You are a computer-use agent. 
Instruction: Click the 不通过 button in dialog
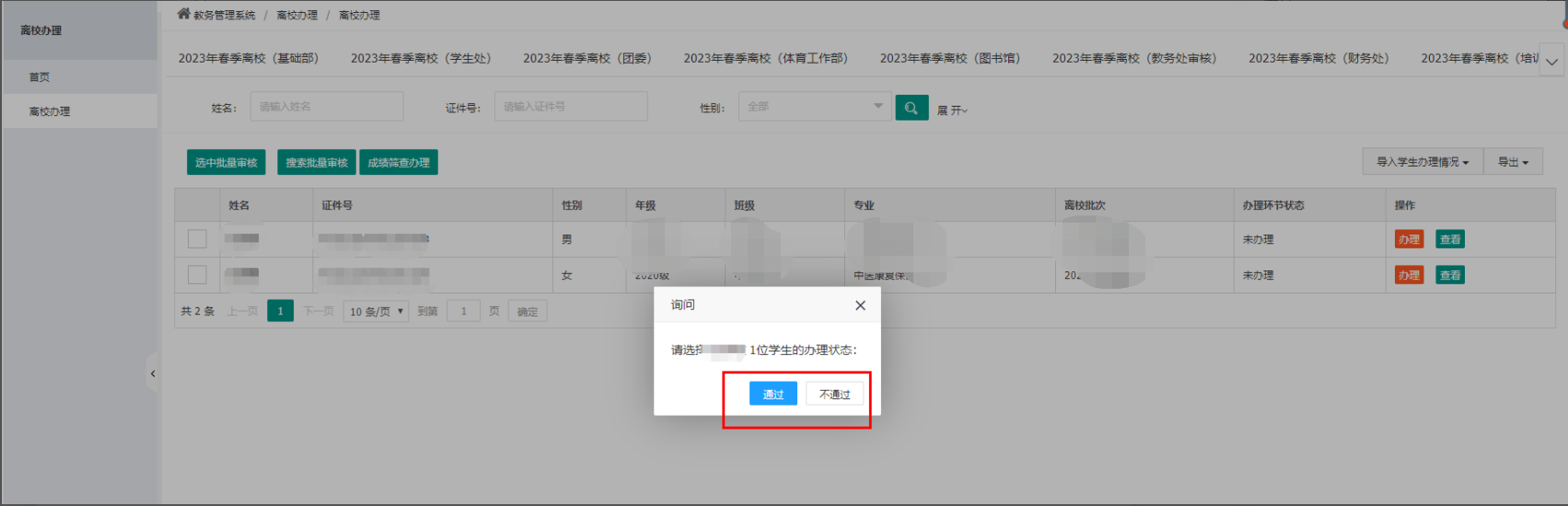pyautogui.click(x=834, y=394)
